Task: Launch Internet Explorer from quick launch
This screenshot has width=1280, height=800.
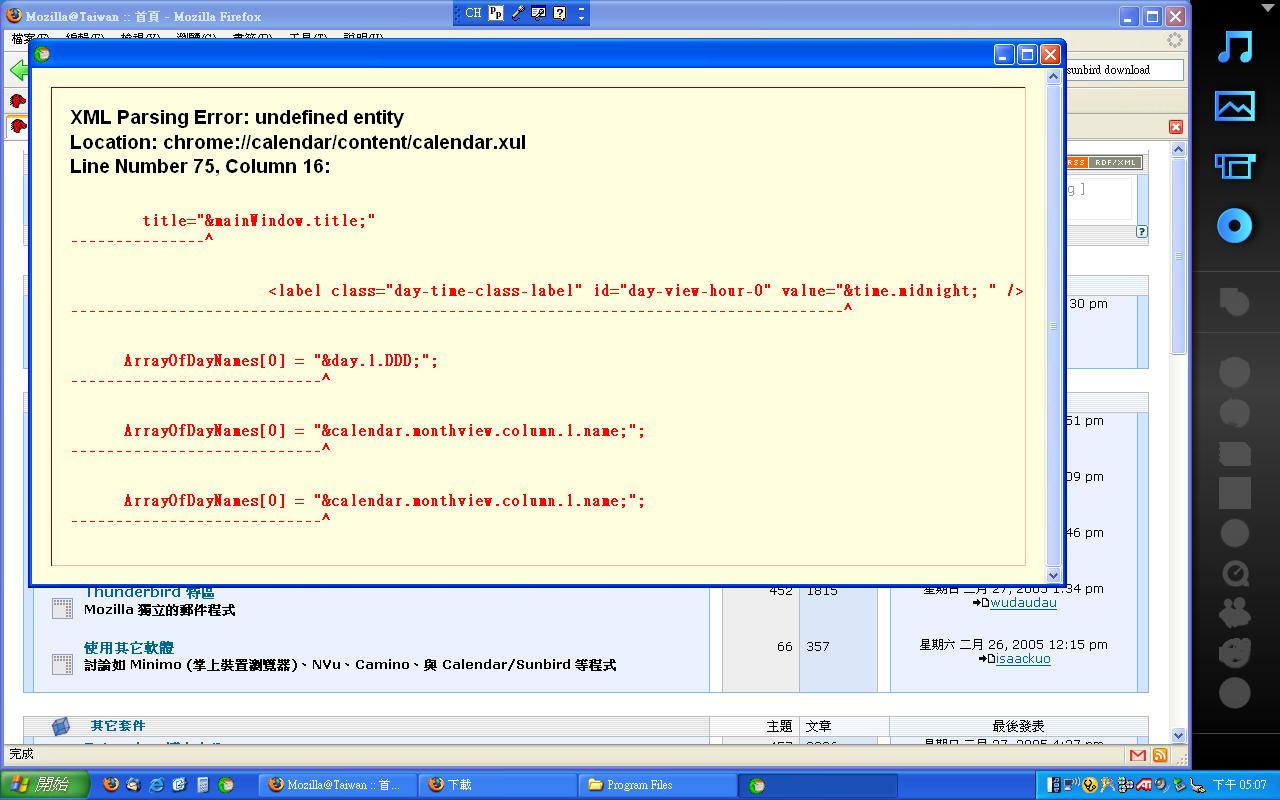Action: point(156,785)
